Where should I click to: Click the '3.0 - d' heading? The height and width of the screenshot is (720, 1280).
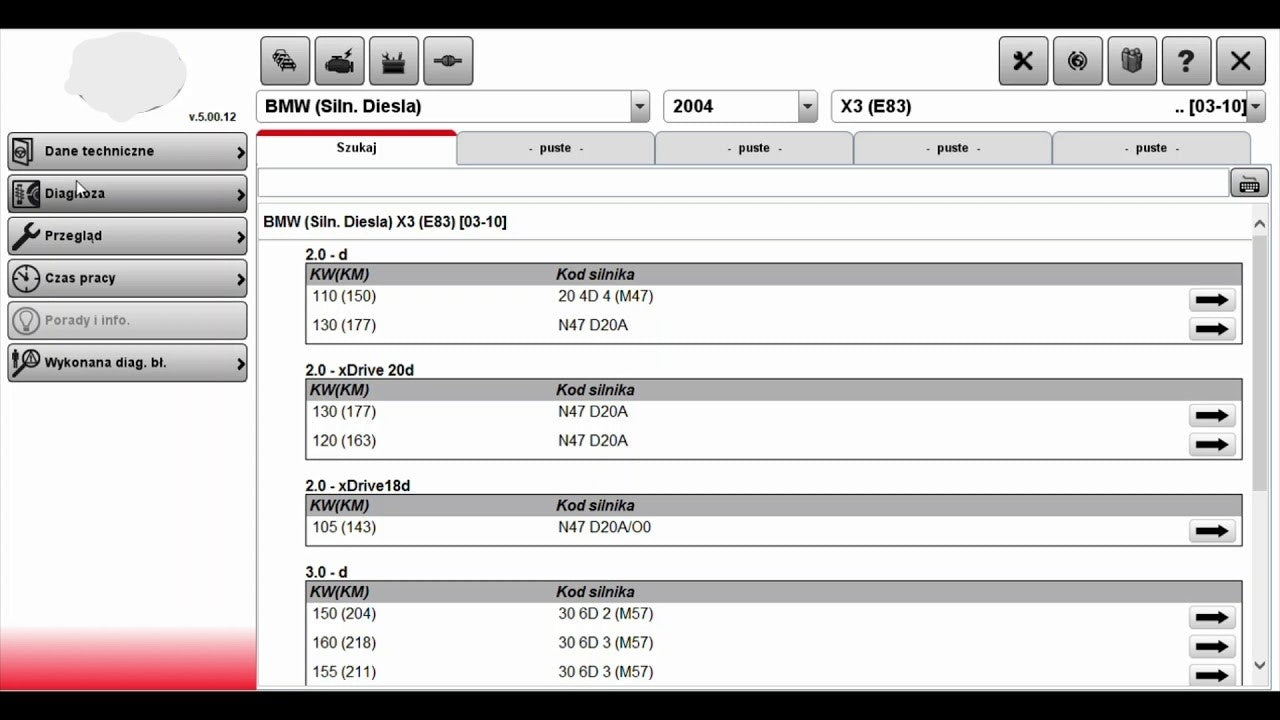[327, 572]
